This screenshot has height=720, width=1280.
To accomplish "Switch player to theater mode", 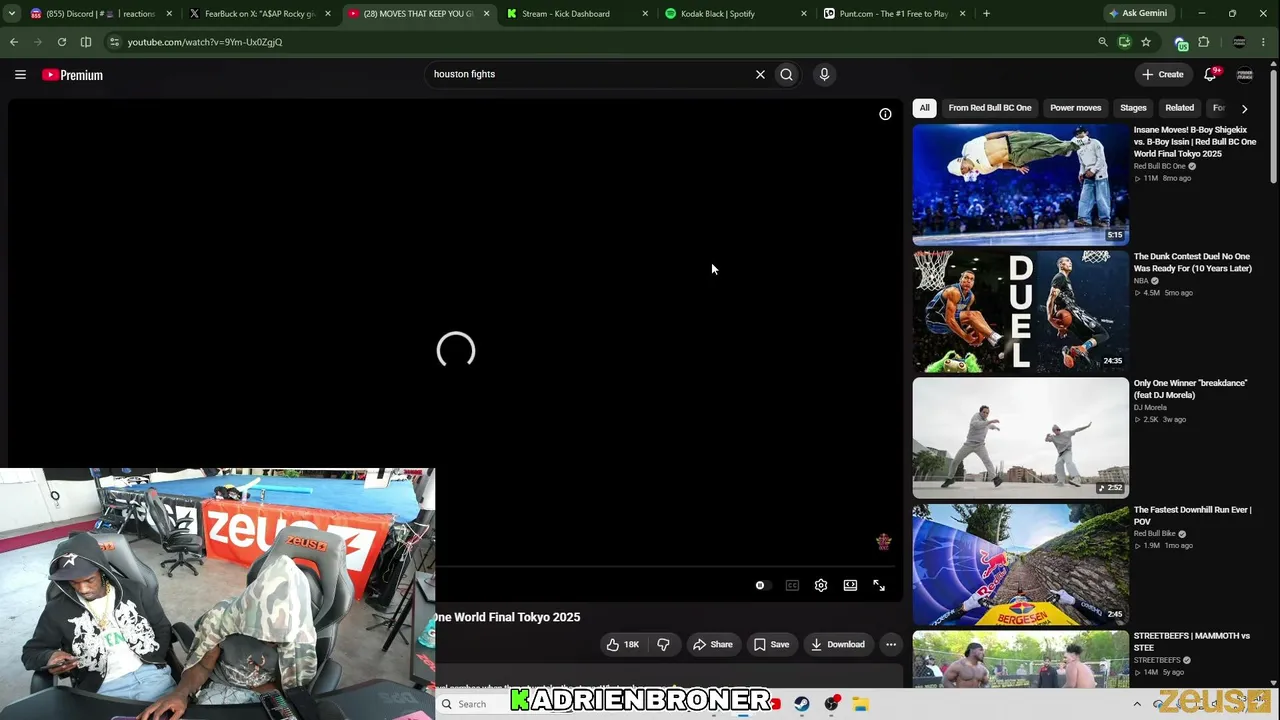I will click(850, 585).
